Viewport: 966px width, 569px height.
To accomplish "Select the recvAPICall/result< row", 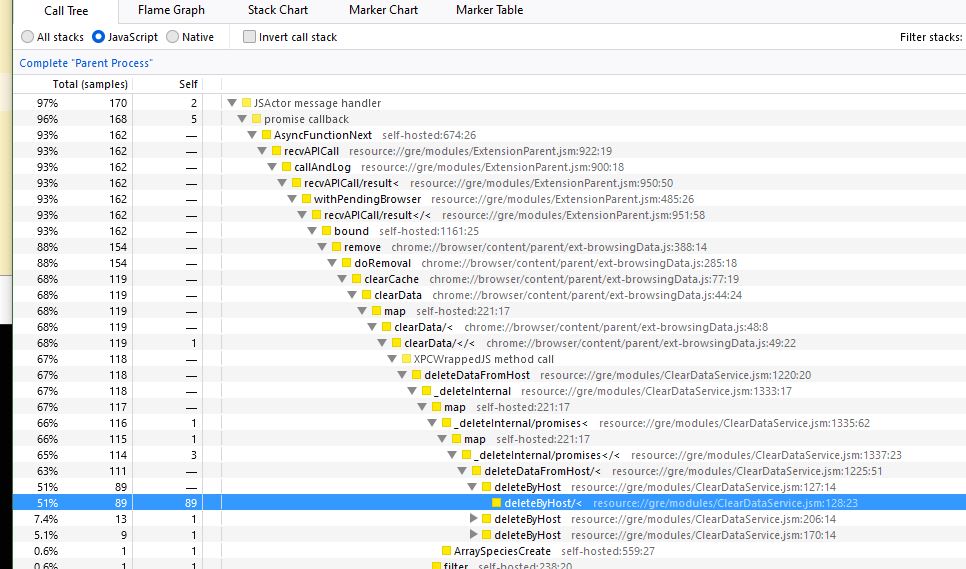I will coord(489,183).
